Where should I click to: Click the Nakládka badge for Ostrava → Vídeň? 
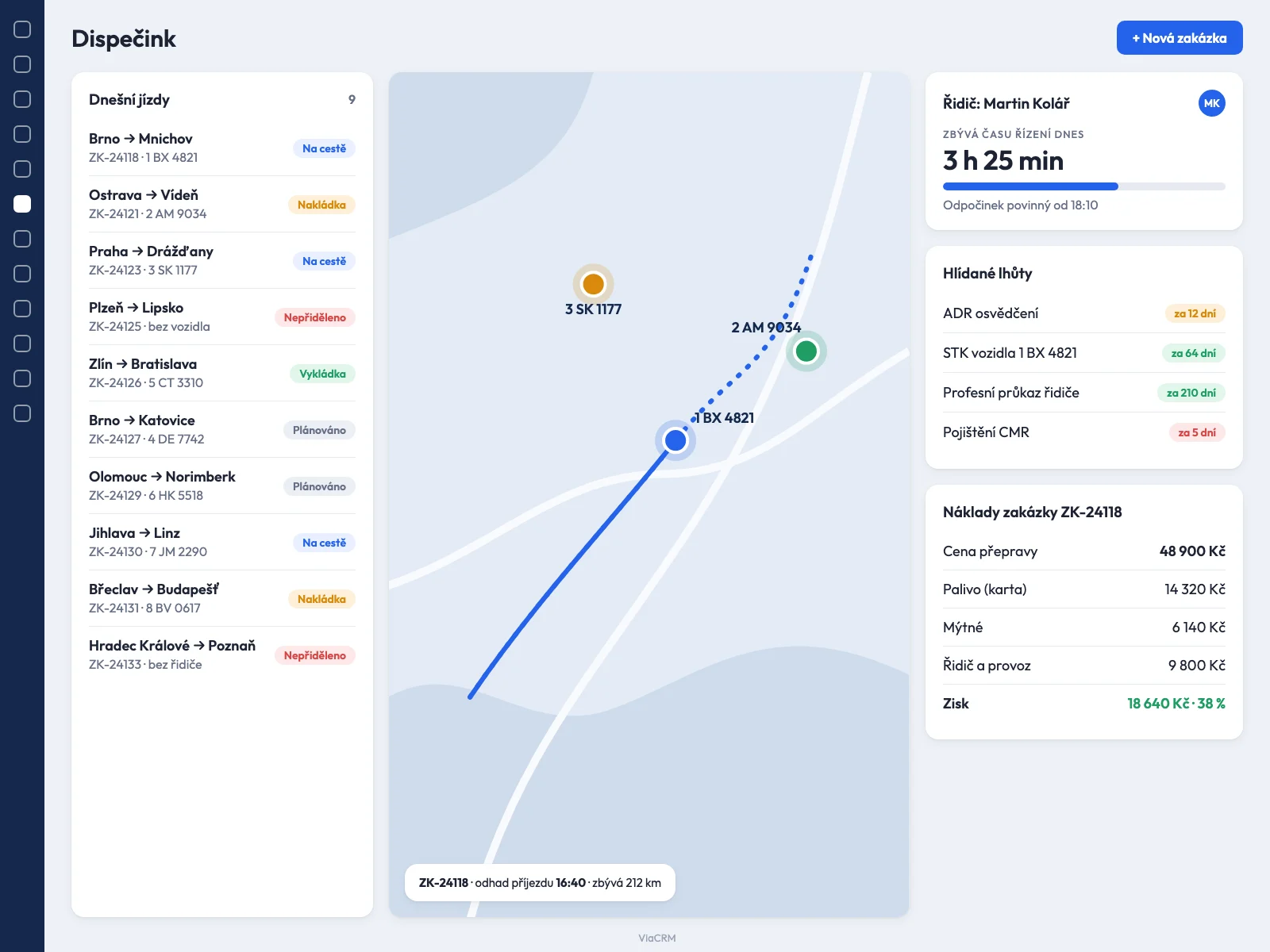click(x=321, y=205)
